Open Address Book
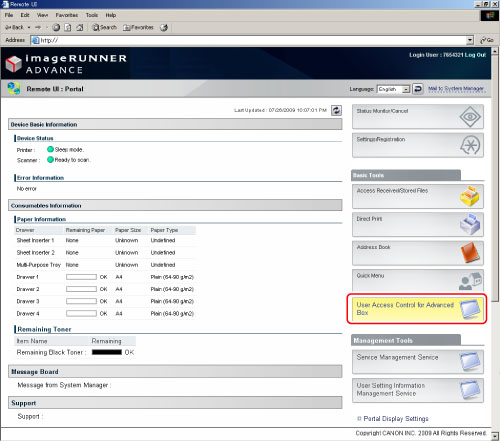This screenshot has height=441, width=500. (x=418, y=253)
